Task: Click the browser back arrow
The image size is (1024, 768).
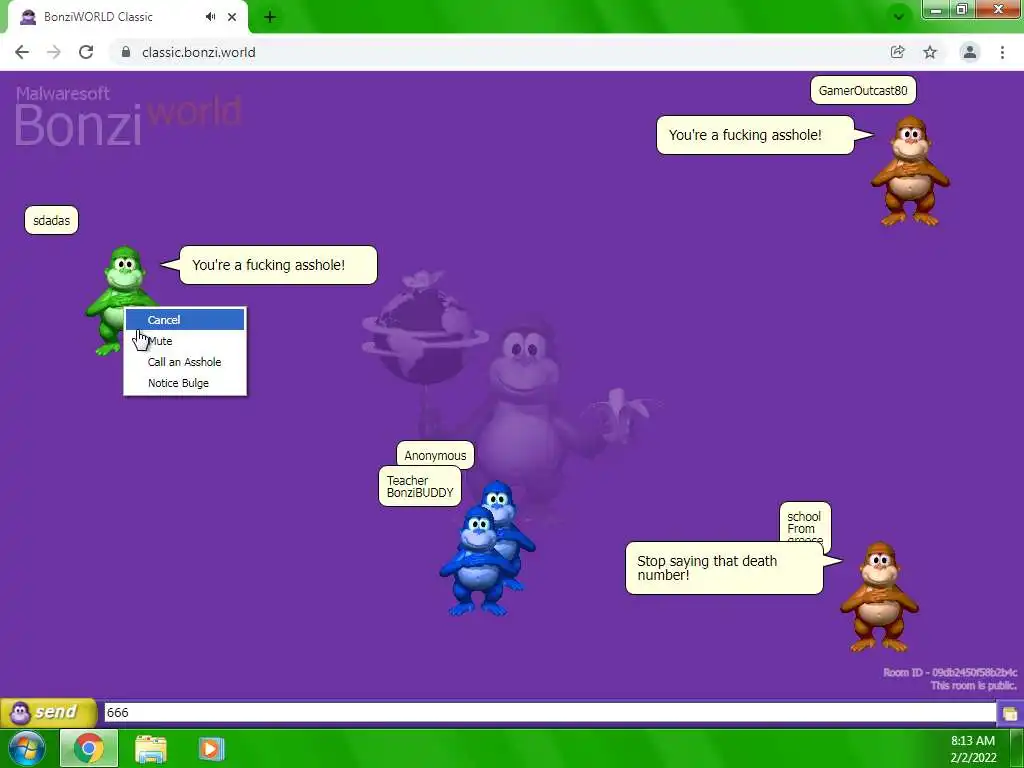Action: 22,52
